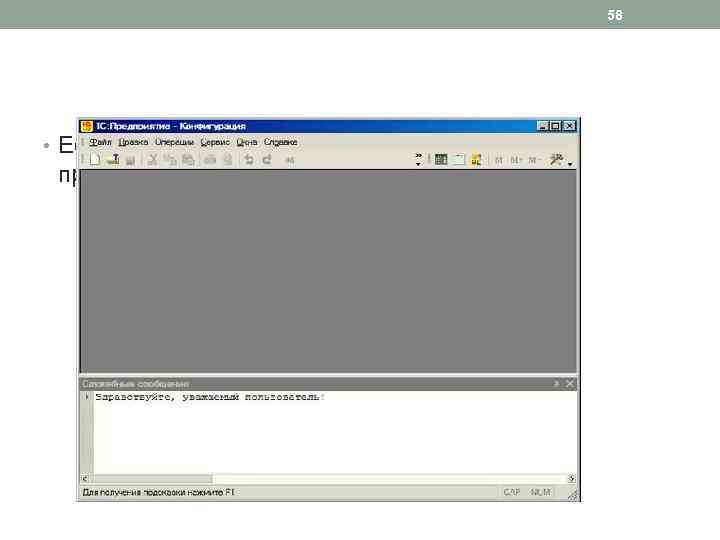Click the 1C application icon in title bar

click(86, 126)
